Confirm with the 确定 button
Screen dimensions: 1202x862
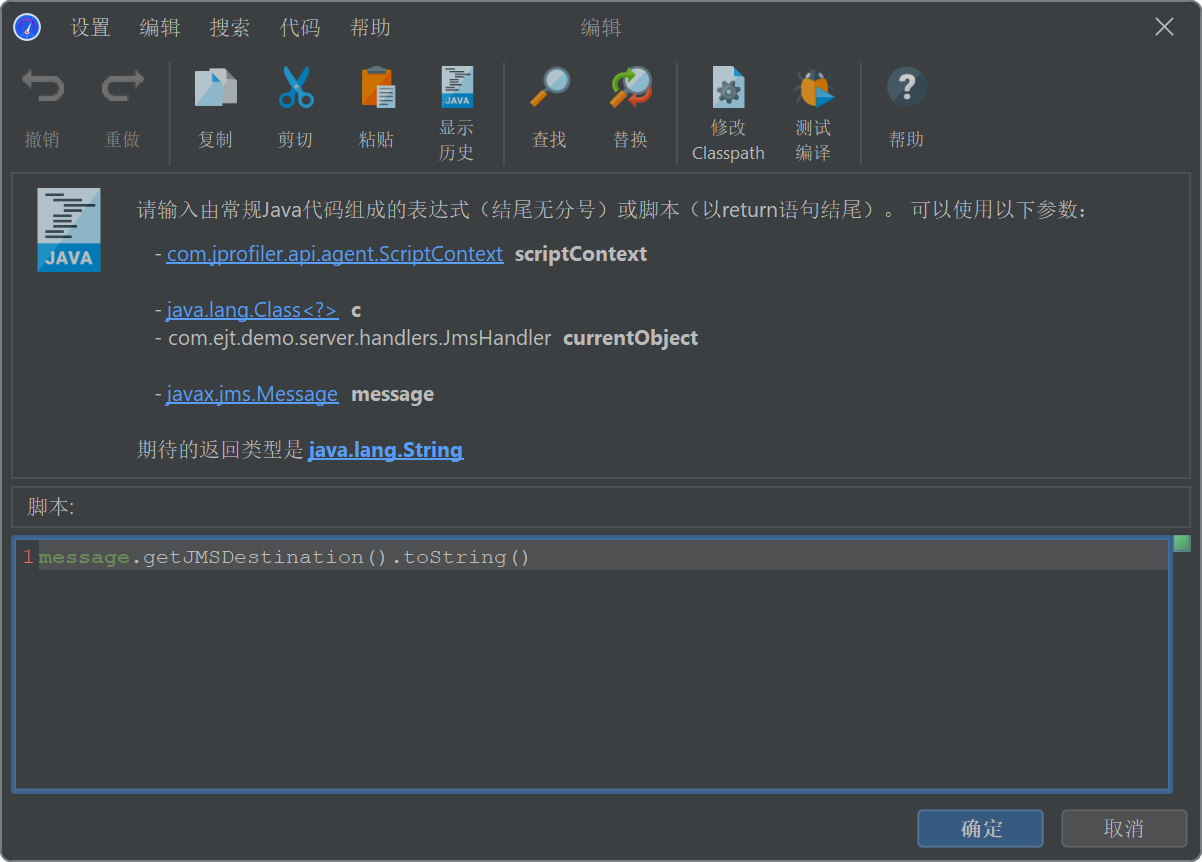coord(981,828)
